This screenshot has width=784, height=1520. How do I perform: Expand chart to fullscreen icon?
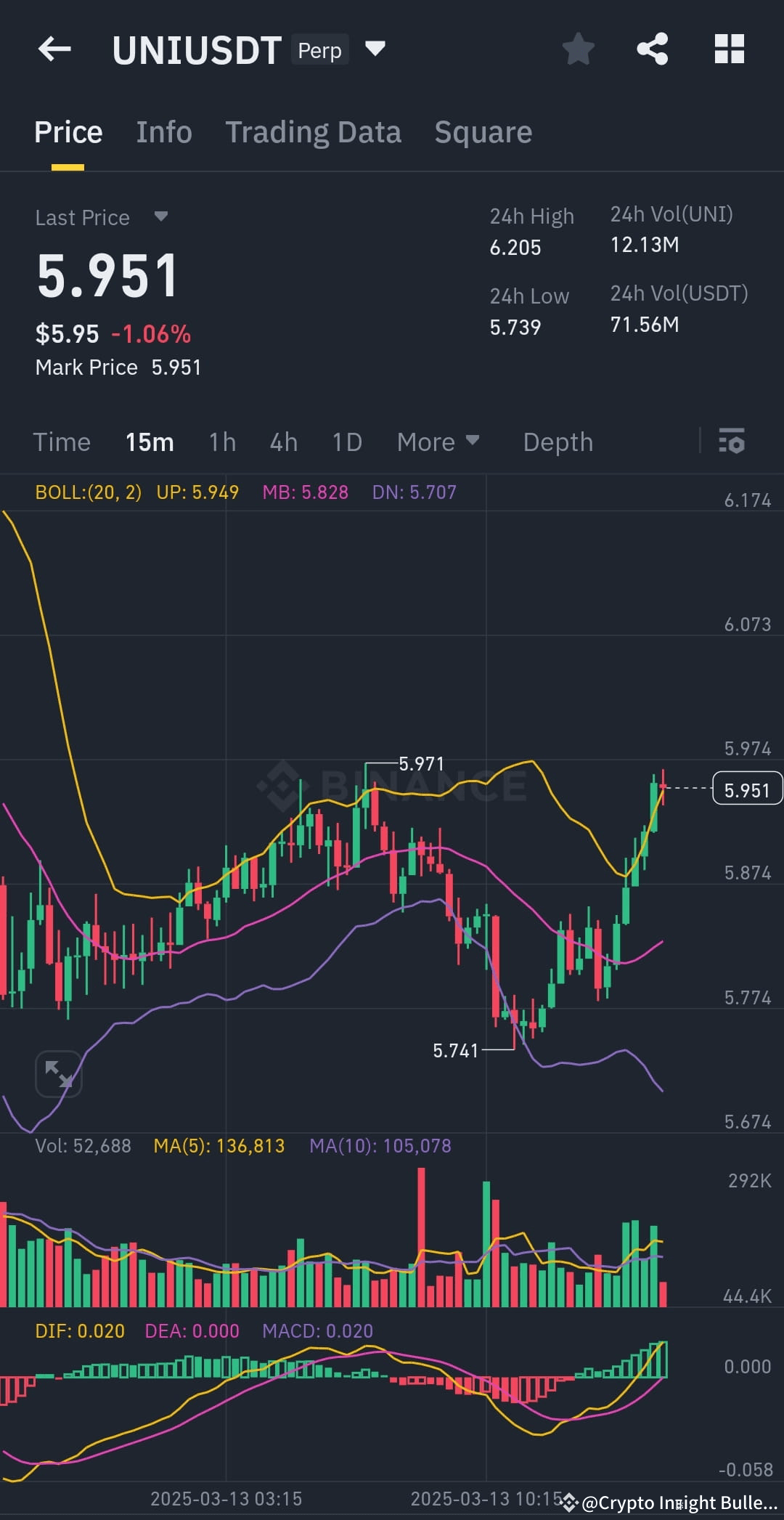click(x=59, y=1073)
